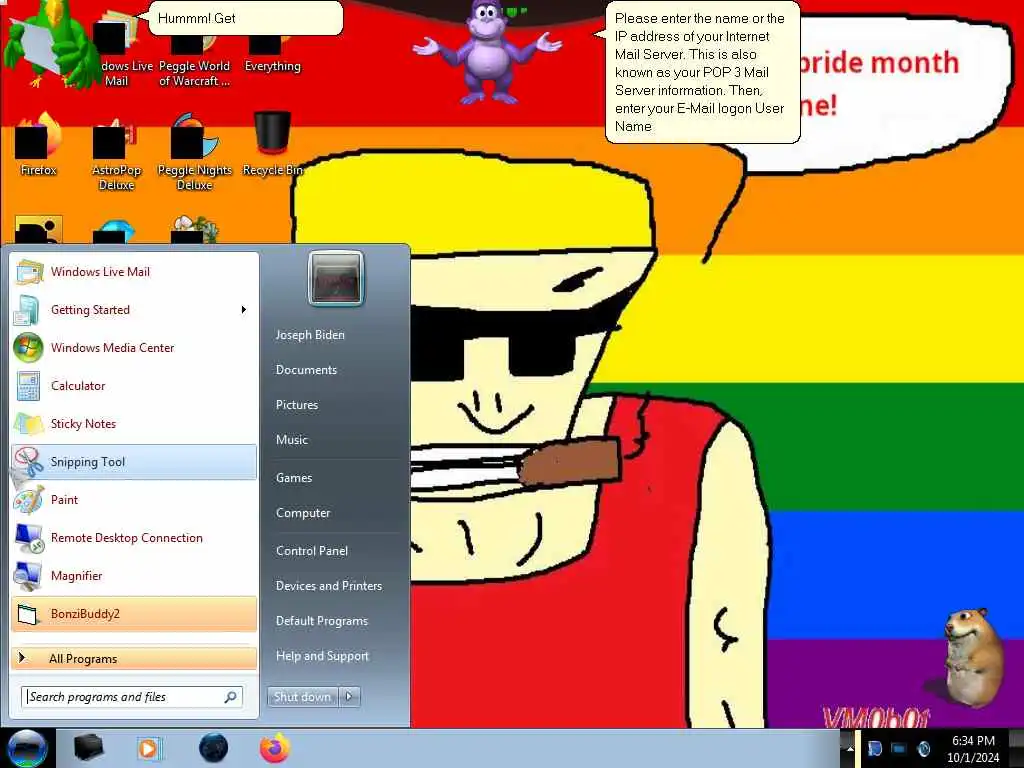
Task: Click the Shut down button
Action: point(302,697)
